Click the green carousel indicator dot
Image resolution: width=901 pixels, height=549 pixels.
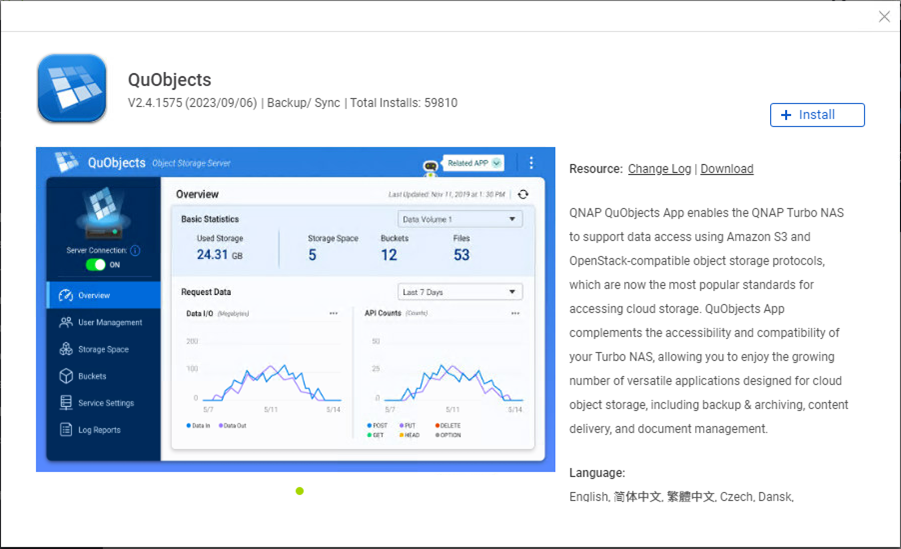(299, 491)
